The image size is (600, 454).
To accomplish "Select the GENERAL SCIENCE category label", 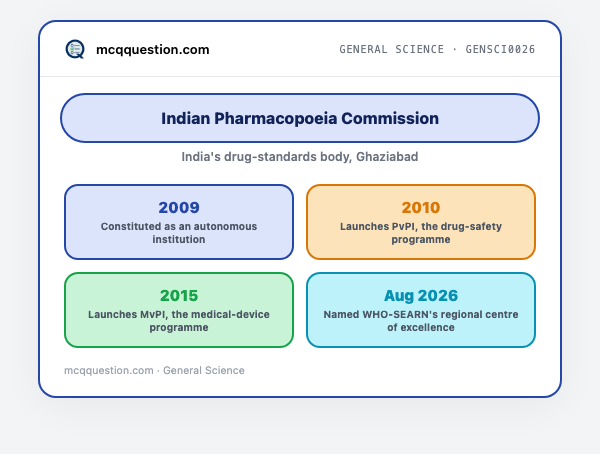I will 391,49.
